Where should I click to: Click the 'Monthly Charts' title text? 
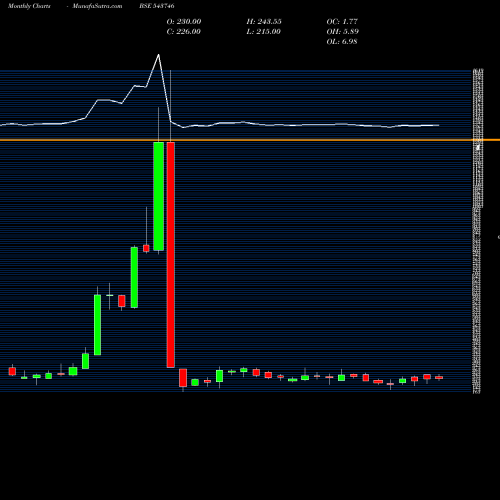29,6
